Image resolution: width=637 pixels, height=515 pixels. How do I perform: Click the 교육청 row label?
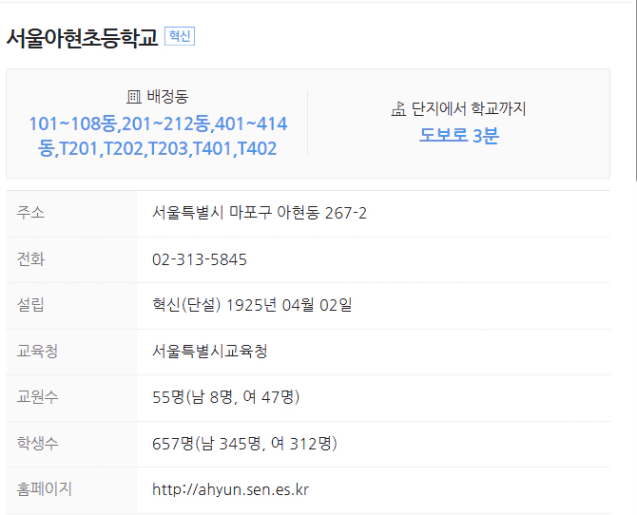pyautogui.click(x=37, y=351)
